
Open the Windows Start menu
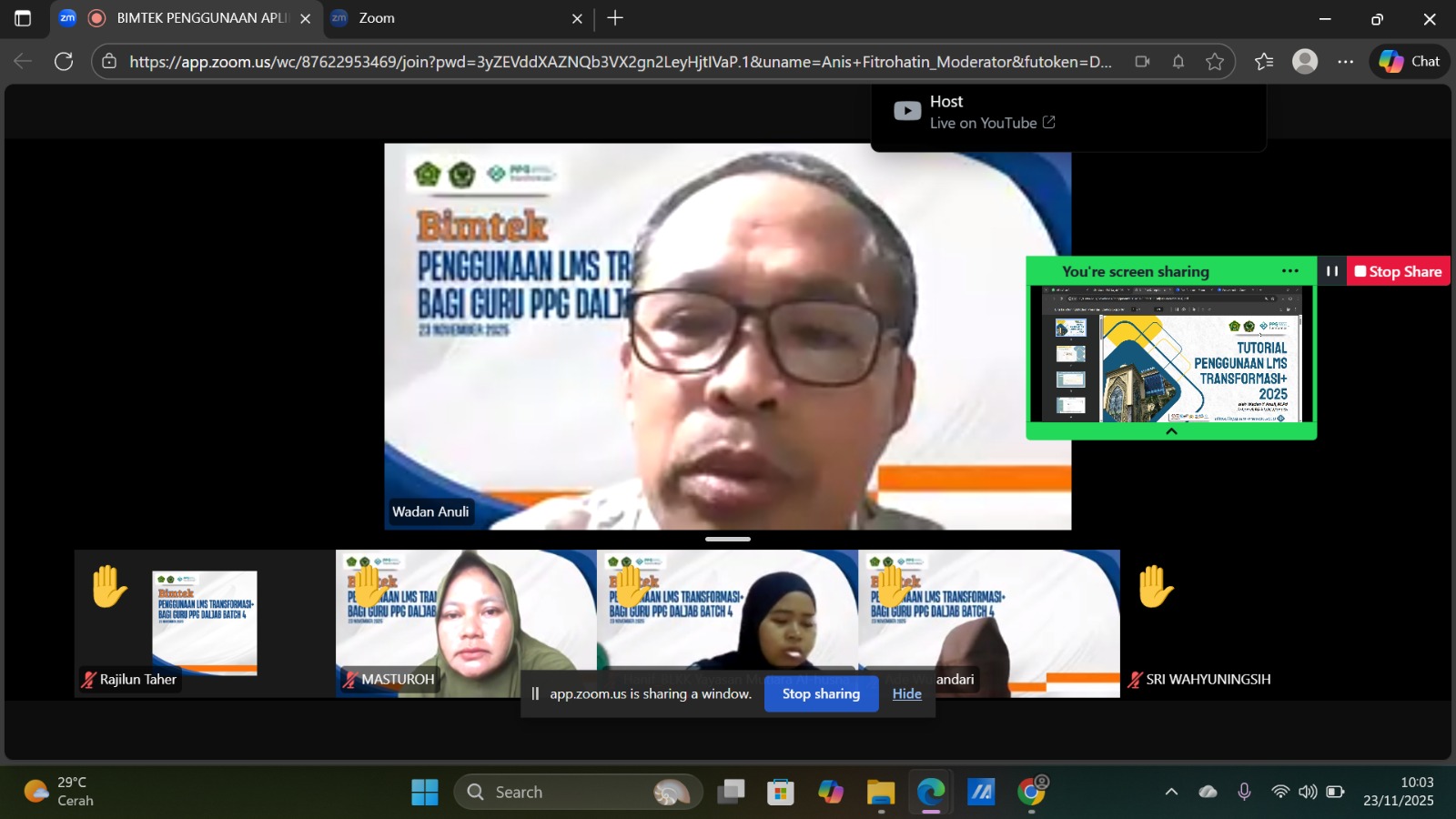pos(426,792)
